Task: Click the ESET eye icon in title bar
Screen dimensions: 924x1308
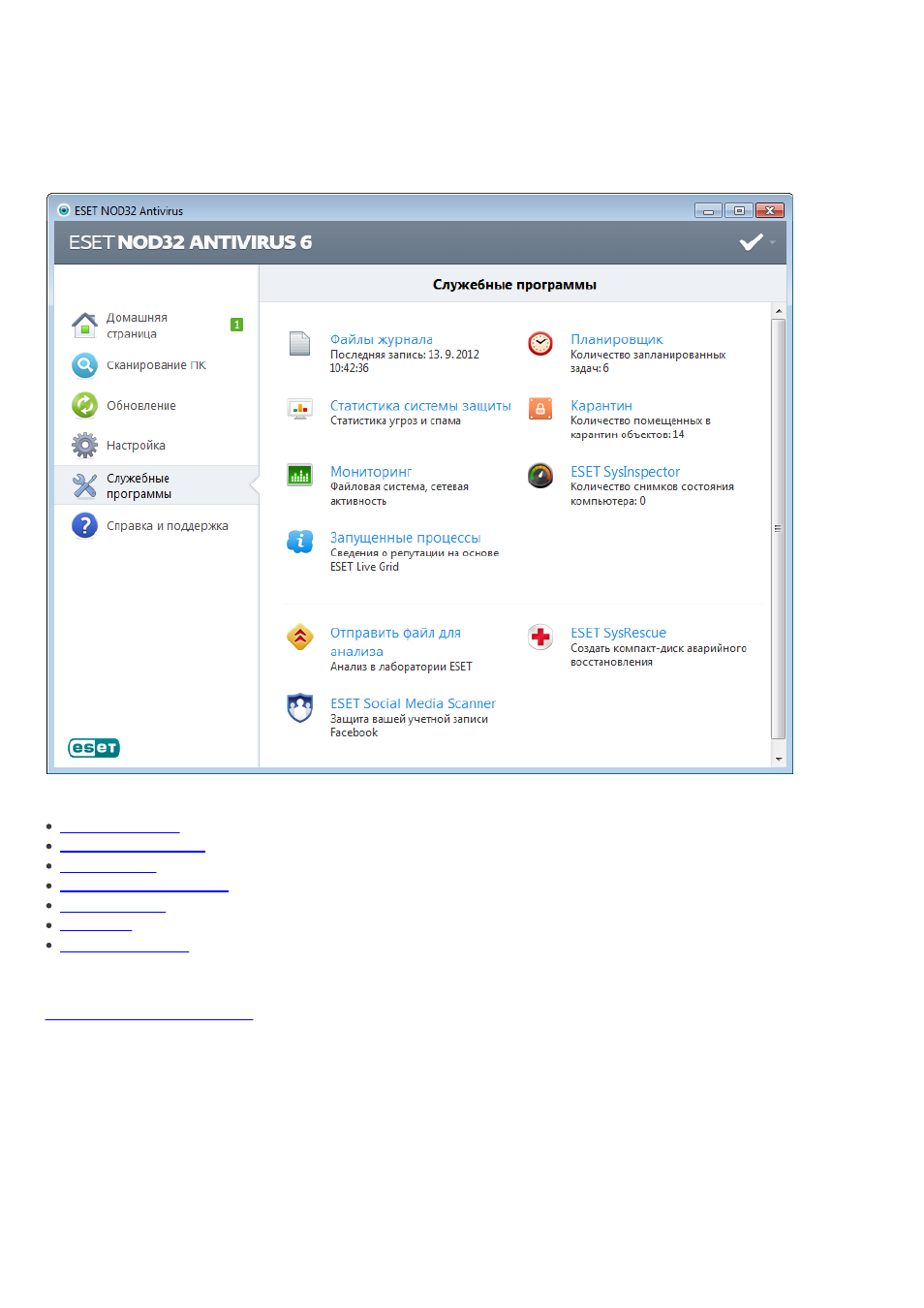Action: point(64,210)
